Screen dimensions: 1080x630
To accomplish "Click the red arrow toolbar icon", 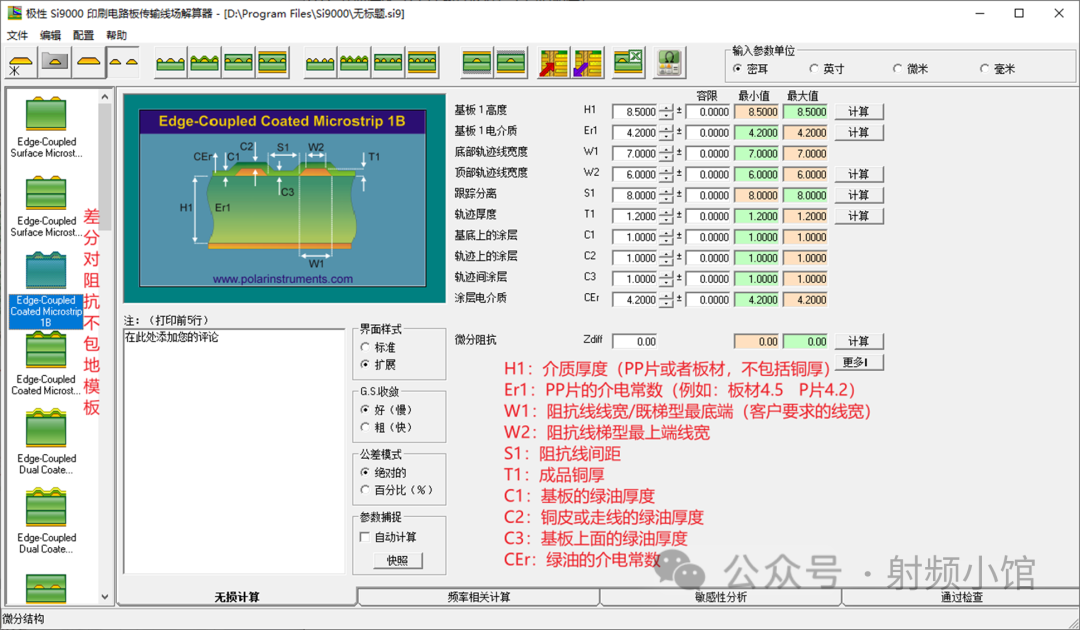I will click(553, 63).
